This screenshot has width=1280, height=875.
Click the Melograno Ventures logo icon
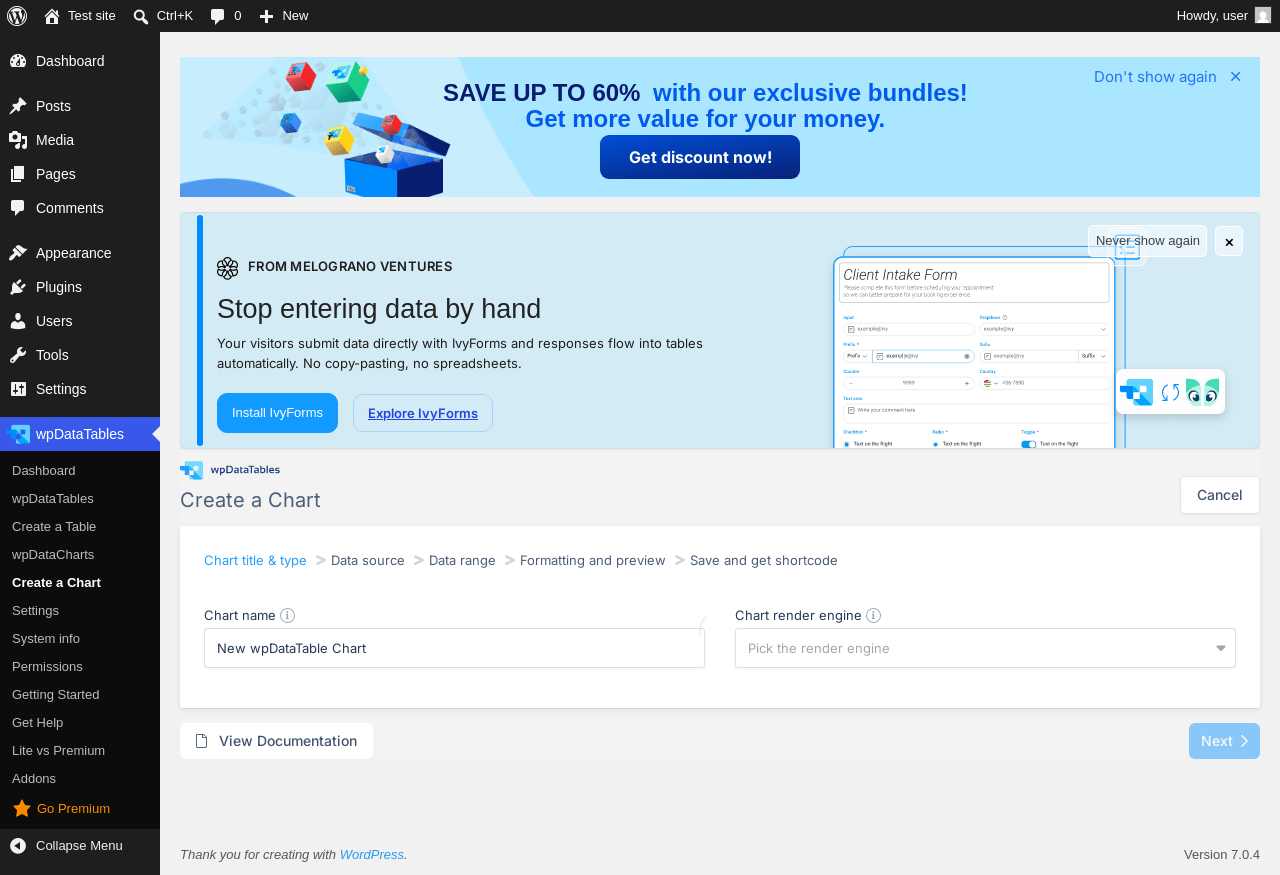228,267
